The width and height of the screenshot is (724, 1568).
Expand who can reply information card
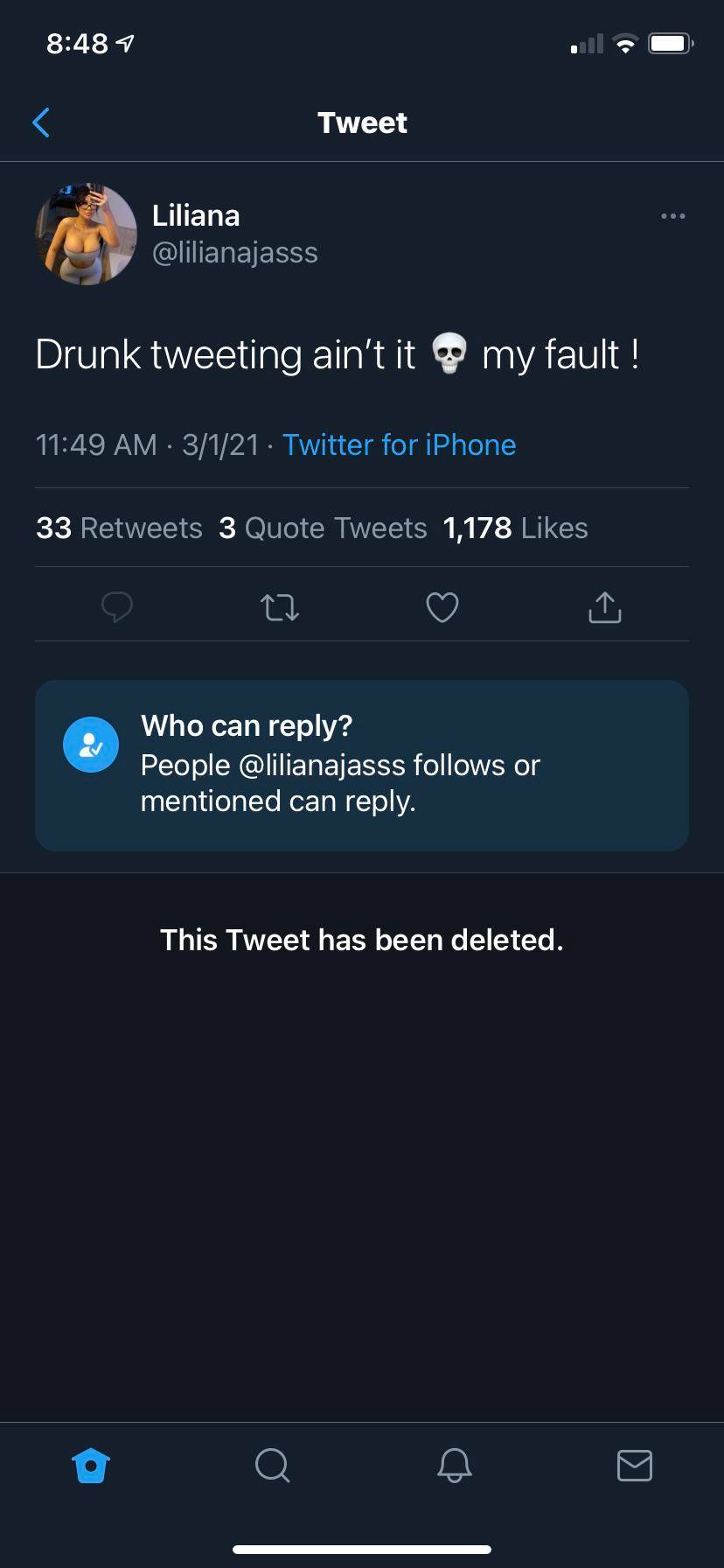(361, 765)
